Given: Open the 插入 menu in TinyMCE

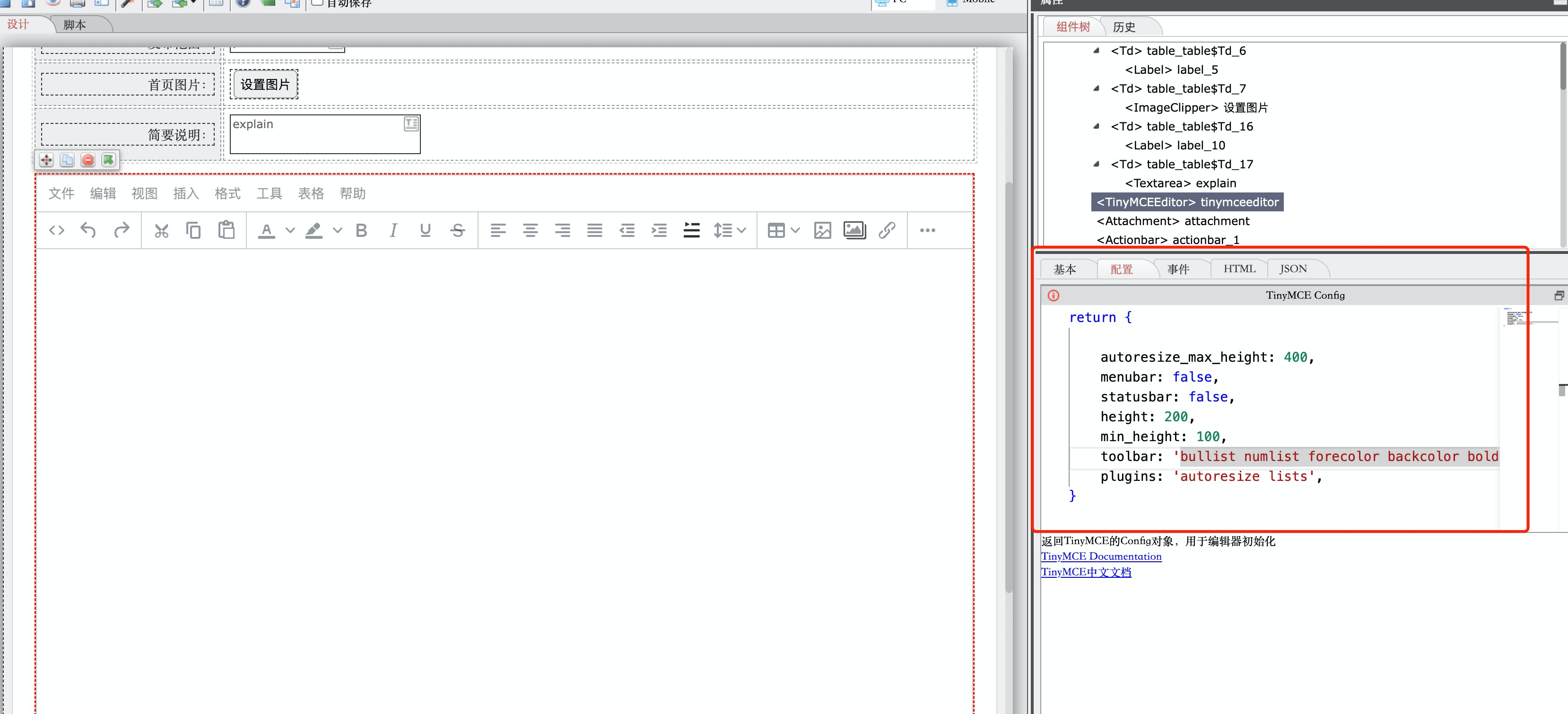Looking at the screenshot, I should pos(186,193).
